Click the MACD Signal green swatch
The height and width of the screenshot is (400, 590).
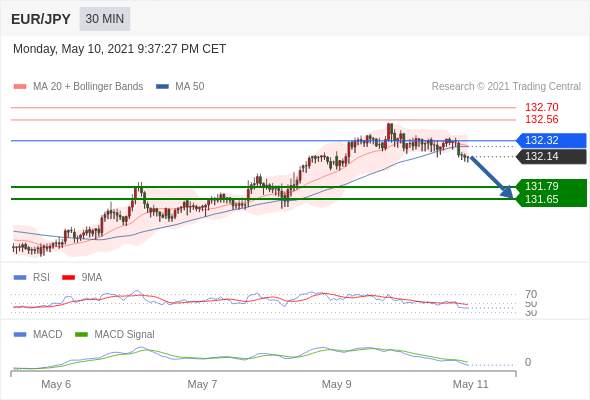coord(81,334)
